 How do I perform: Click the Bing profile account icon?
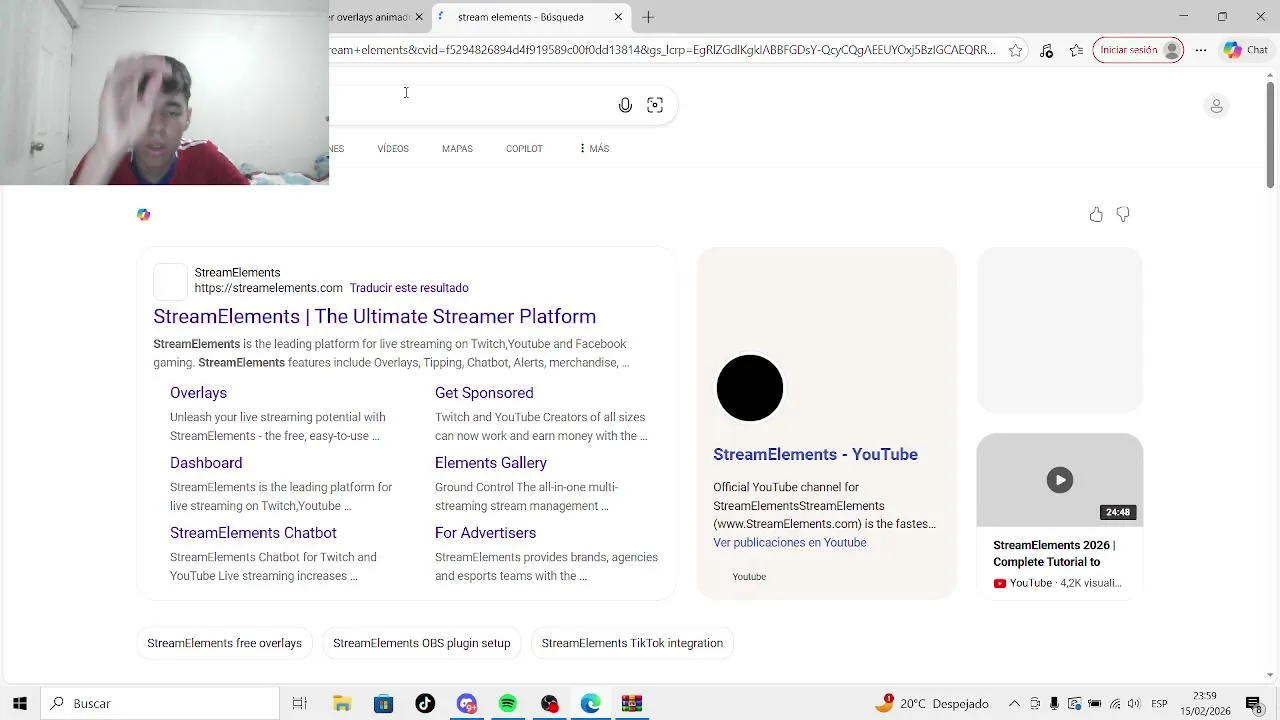[x=1216, y=106]
